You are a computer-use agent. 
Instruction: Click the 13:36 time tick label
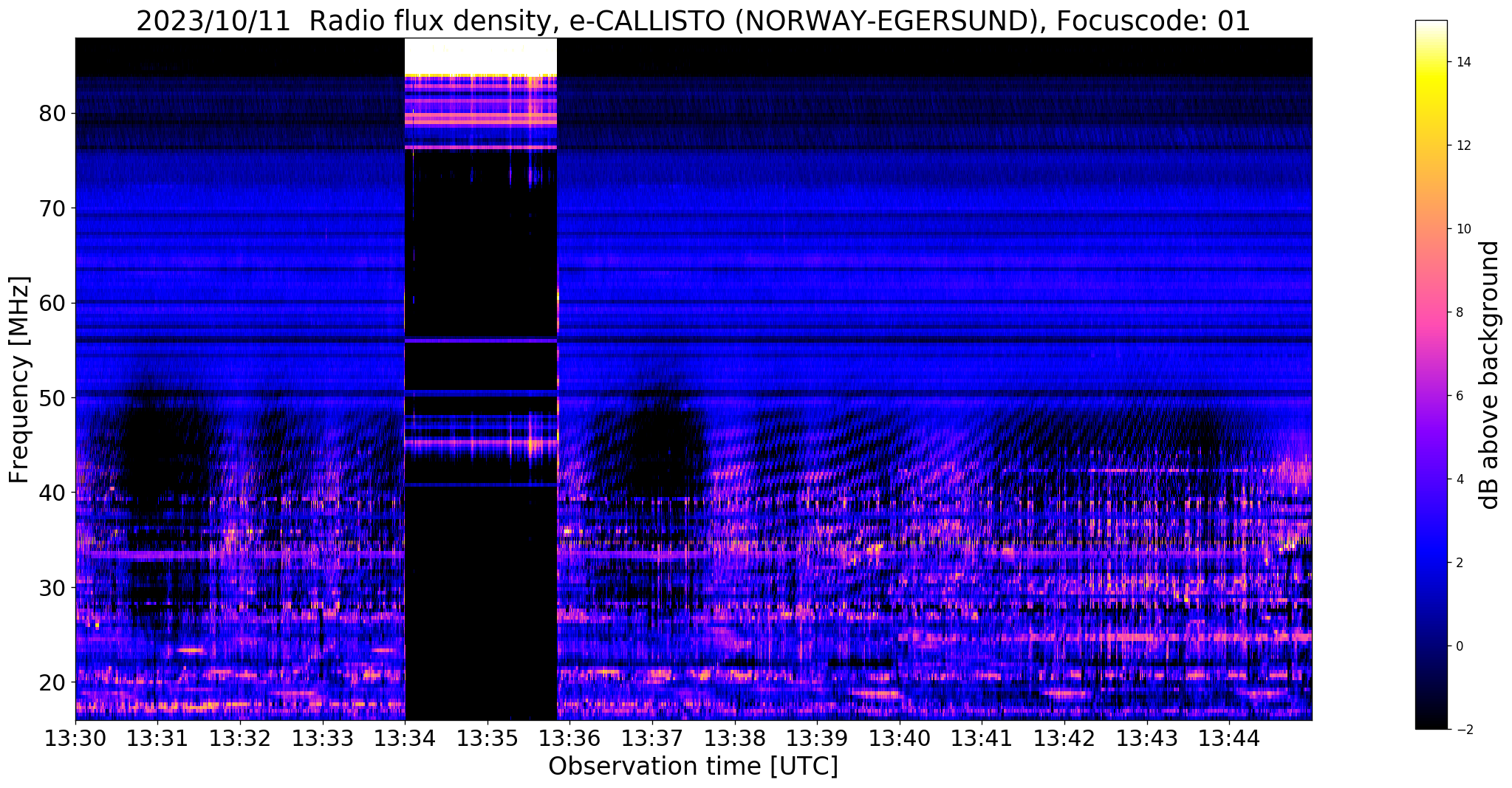(x=569, y=738)
